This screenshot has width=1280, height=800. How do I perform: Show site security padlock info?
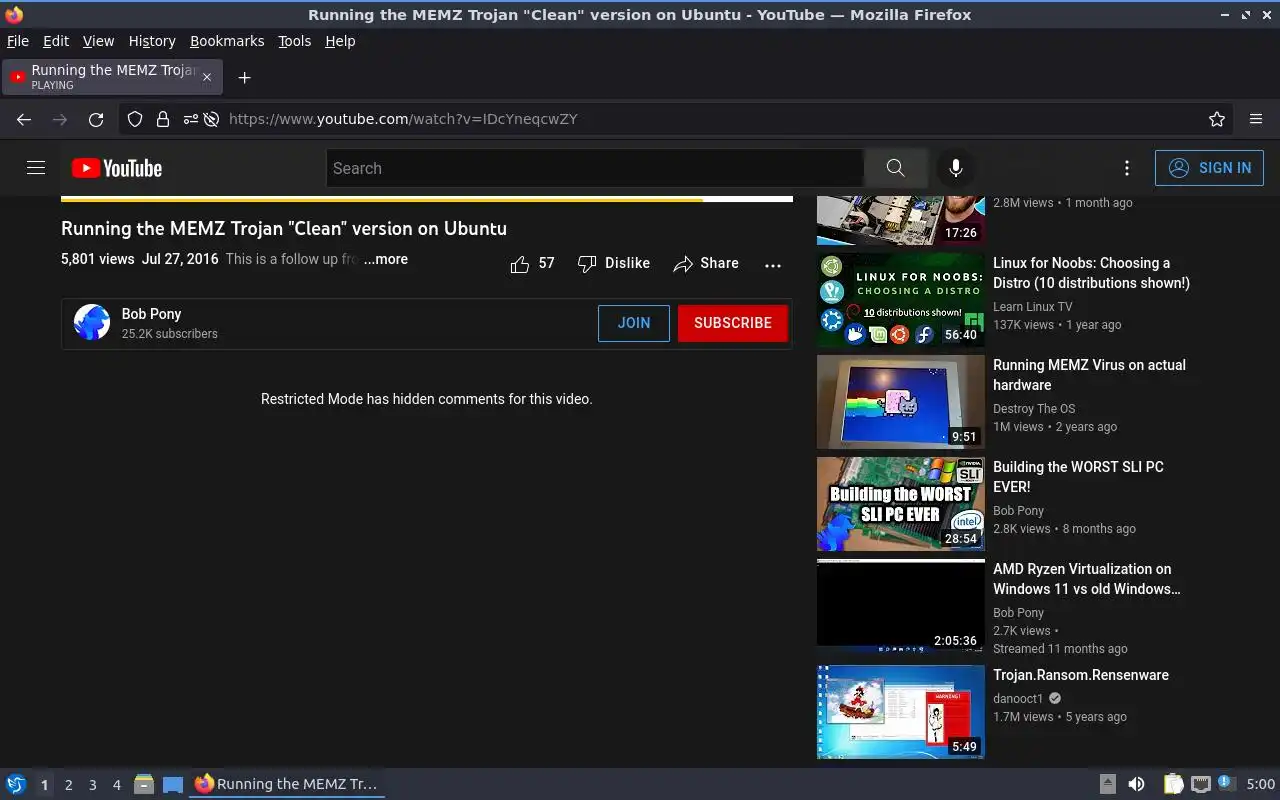pyautogui.click(x=163, y=119)
